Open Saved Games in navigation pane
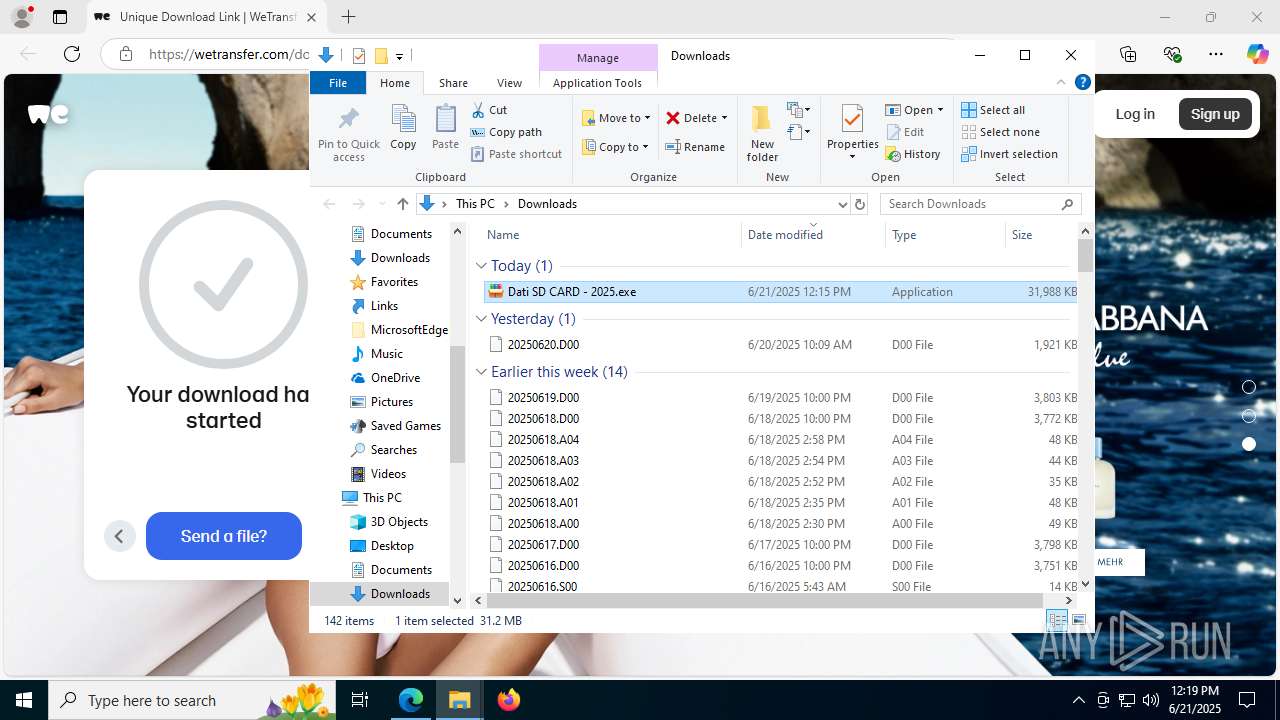Image resolution: width=1280 pixels, height=720 pixels. [405, 426]
